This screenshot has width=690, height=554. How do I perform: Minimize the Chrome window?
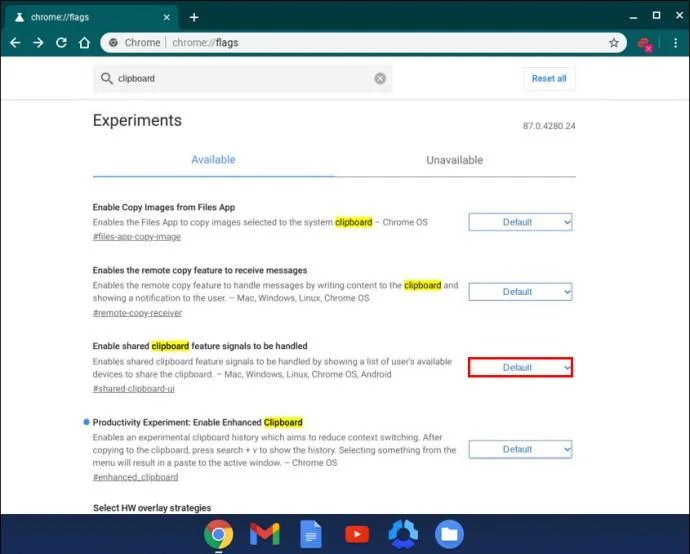click(633, 17)
